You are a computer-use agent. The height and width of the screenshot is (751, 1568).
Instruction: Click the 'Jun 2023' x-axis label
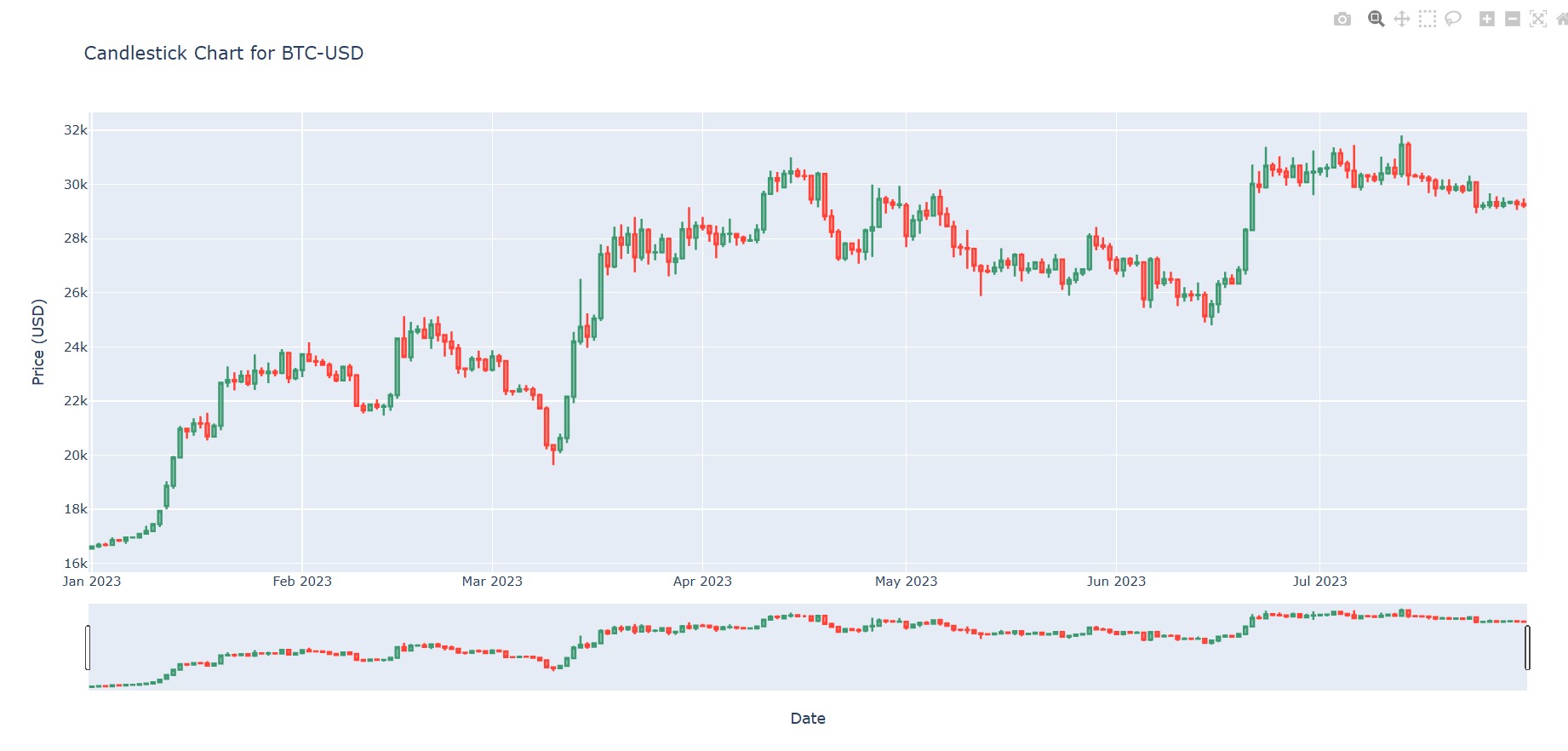point(1116,581)
